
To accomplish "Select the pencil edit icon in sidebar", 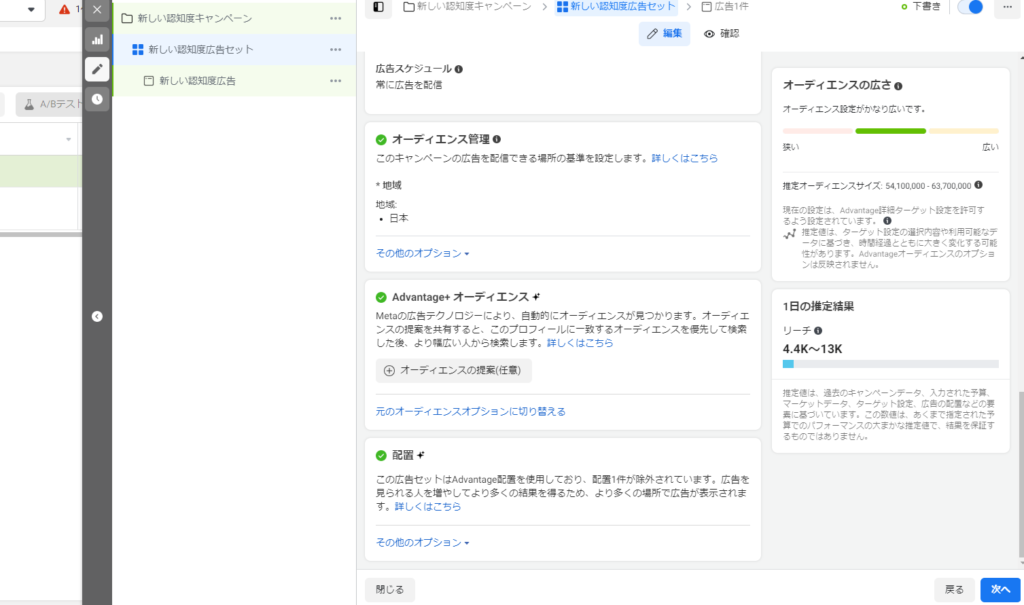I will [x=97, y=69].
